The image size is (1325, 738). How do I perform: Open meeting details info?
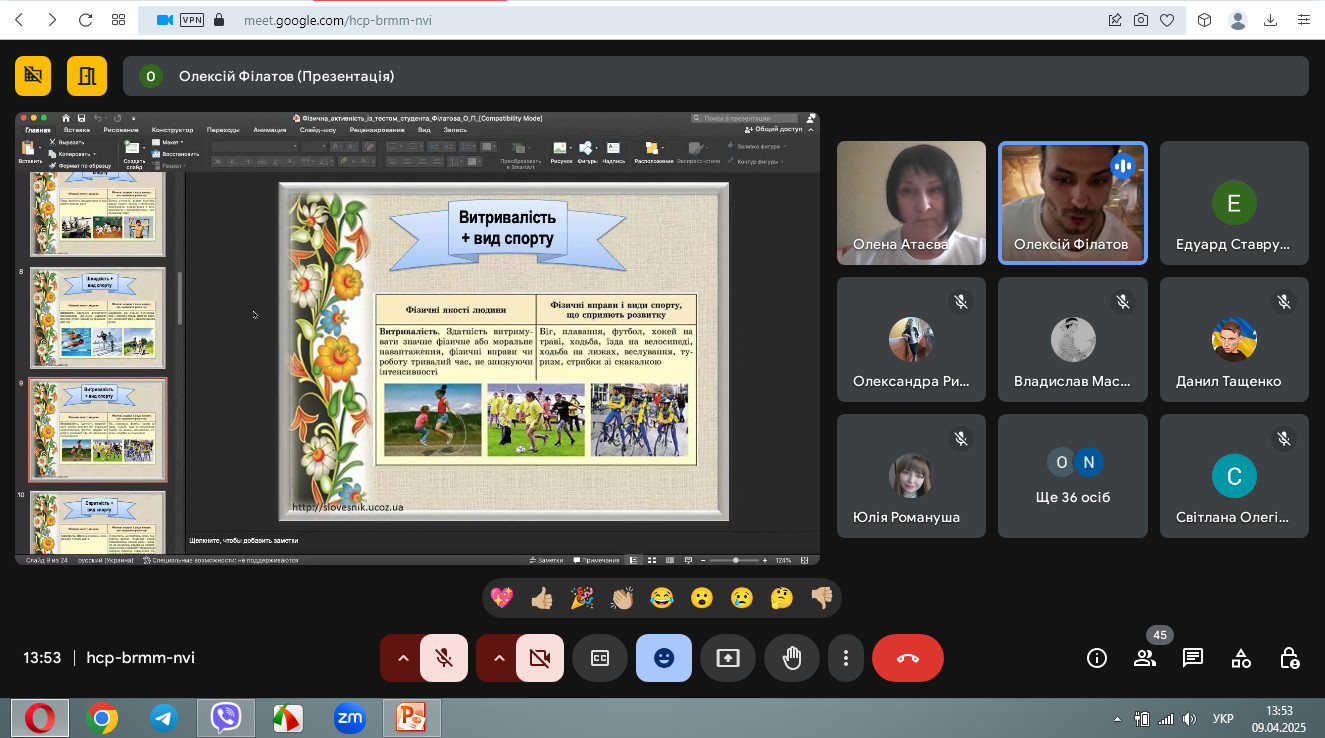[1097, 658]
